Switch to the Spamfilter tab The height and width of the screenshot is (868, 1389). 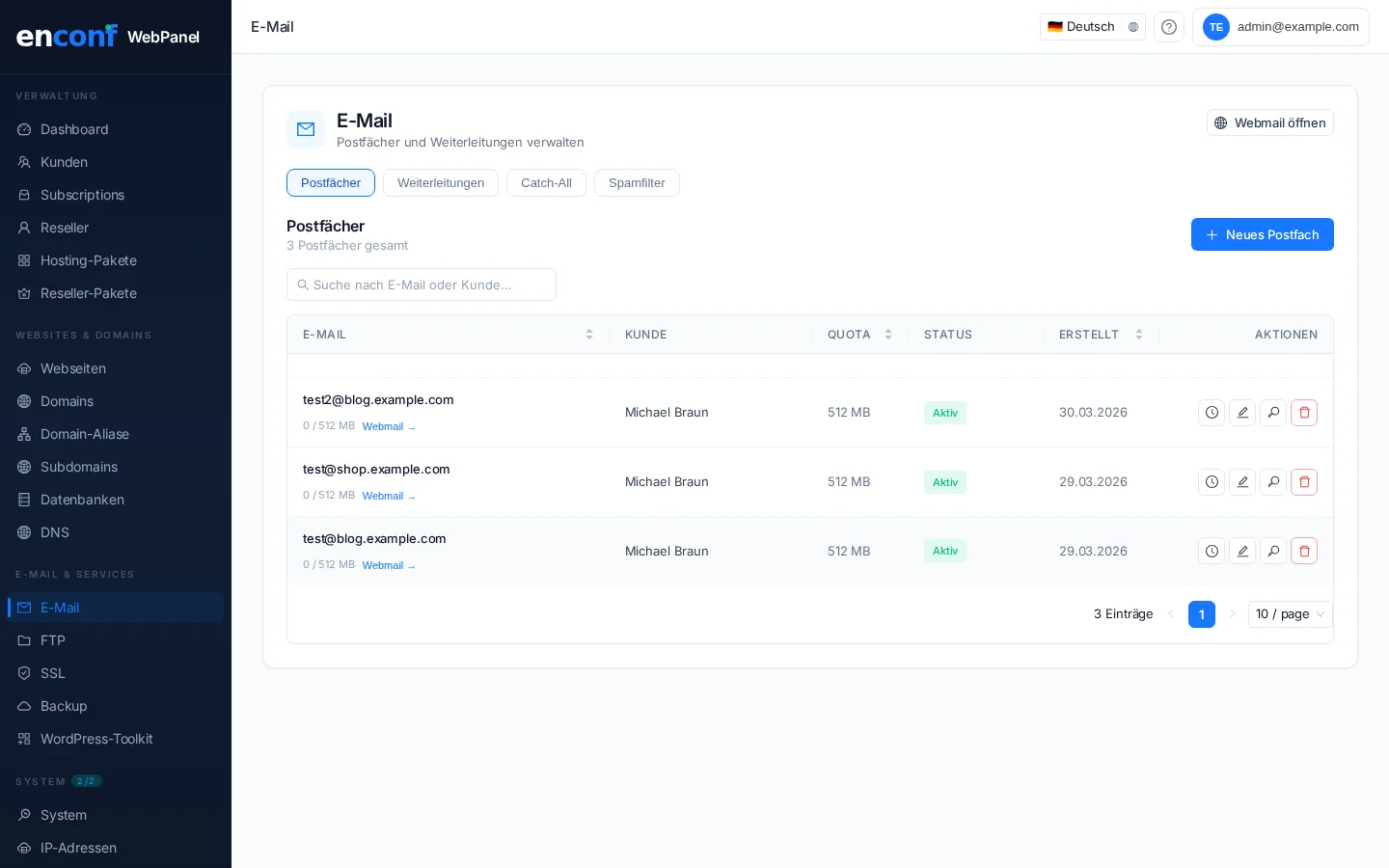point(637,183)
